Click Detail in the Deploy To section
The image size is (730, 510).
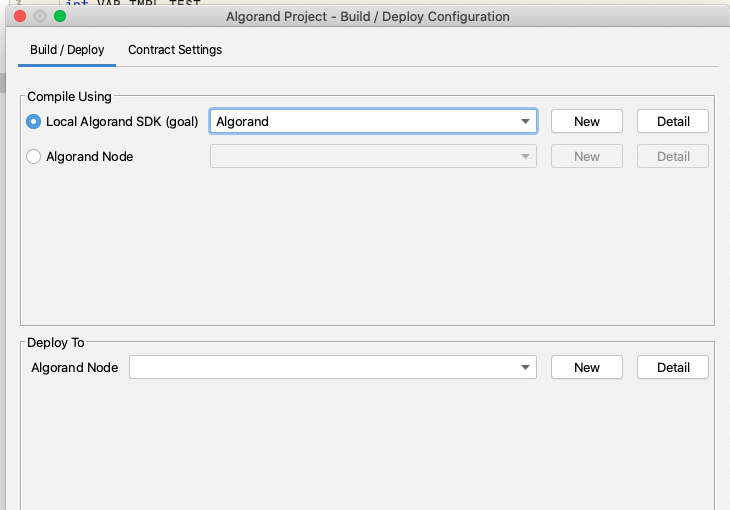[x=673, y=367]
